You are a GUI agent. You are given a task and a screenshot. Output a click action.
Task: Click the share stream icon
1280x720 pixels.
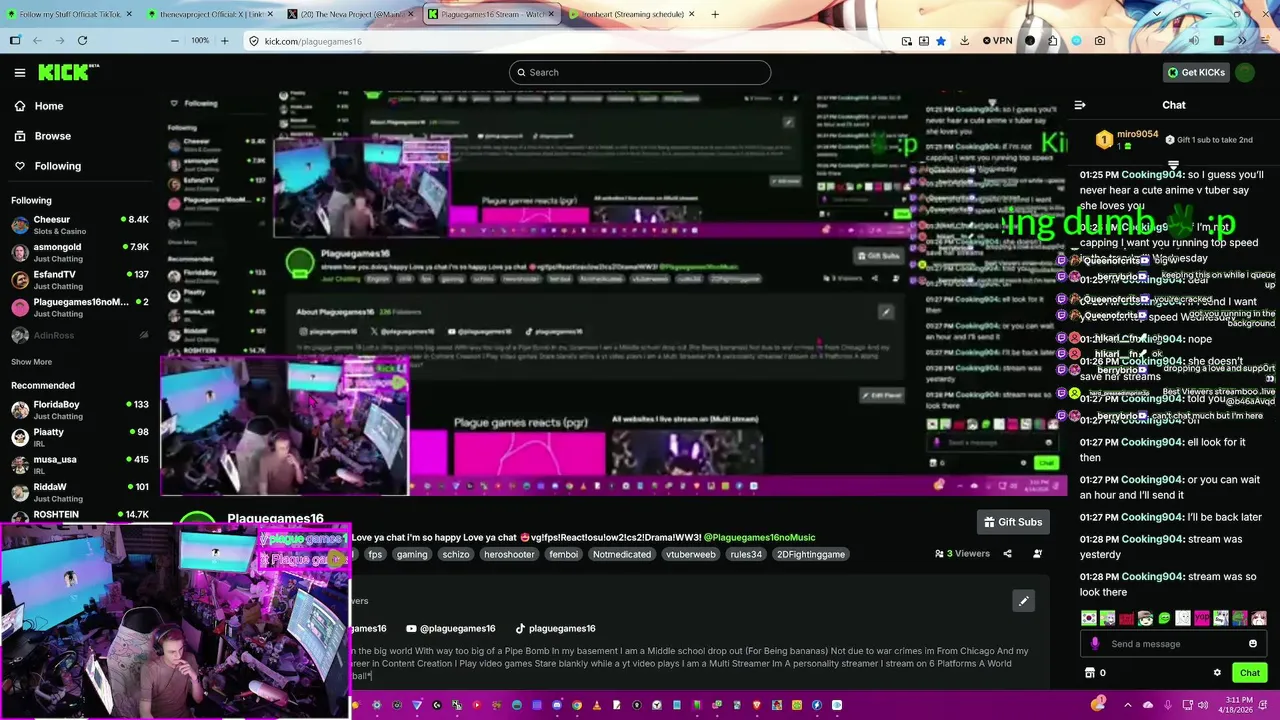[1007, 554]
